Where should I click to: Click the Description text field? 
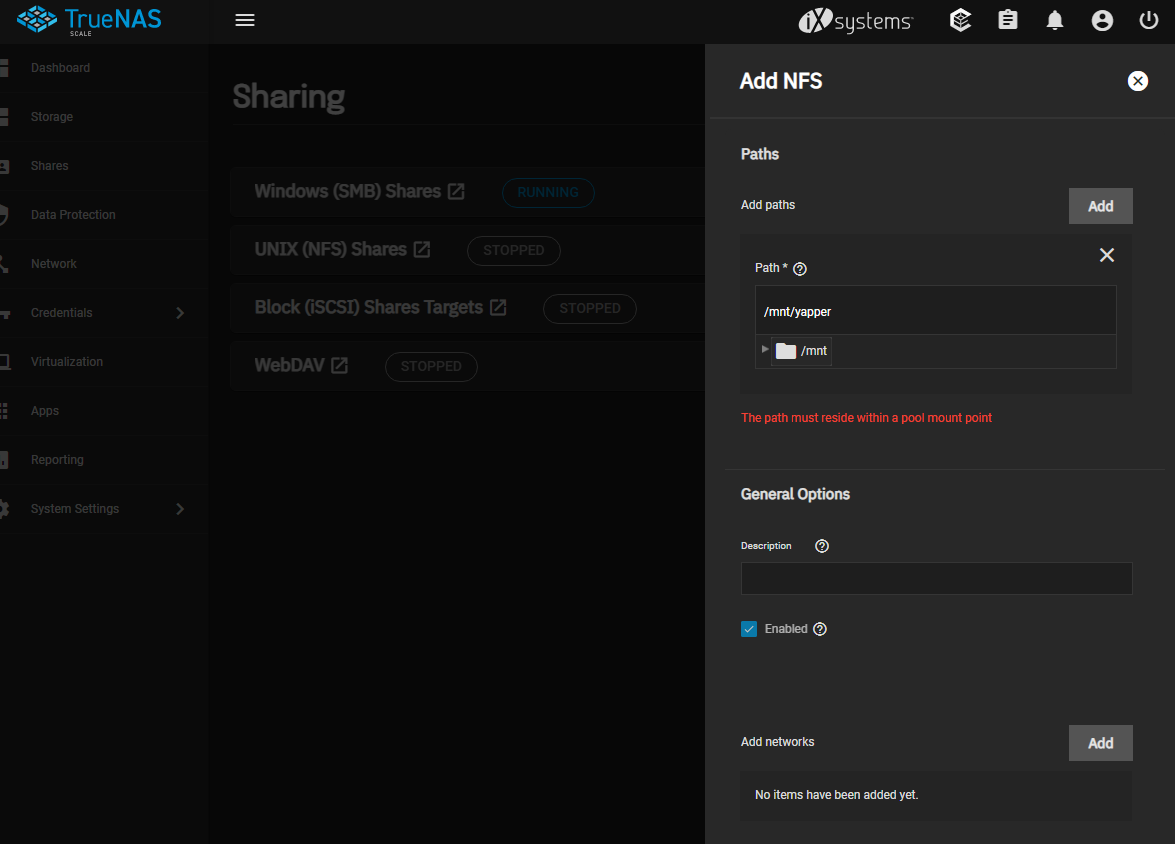tap(936, 579)
